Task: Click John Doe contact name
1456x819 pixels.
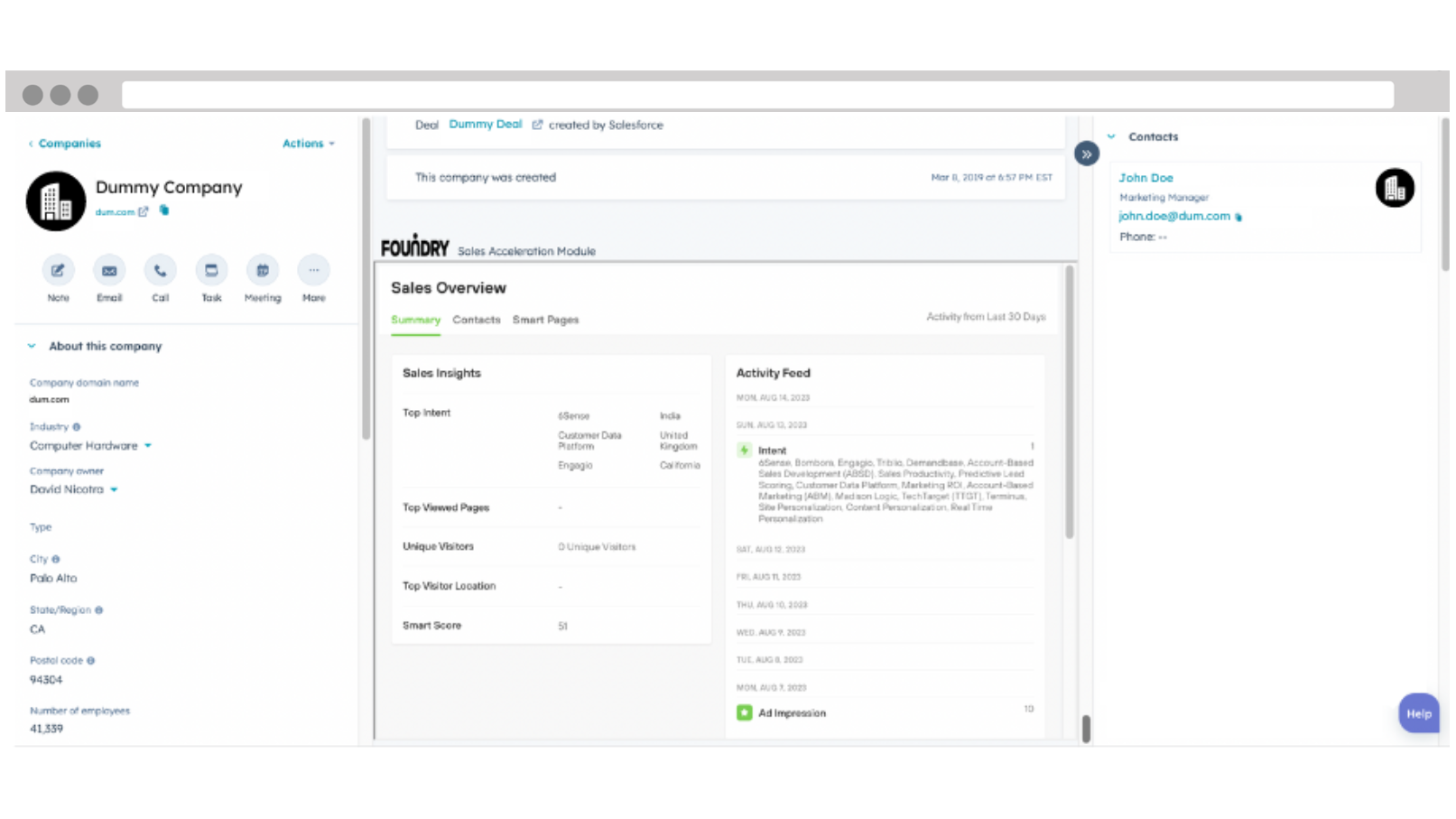Action: point(1146,177)
